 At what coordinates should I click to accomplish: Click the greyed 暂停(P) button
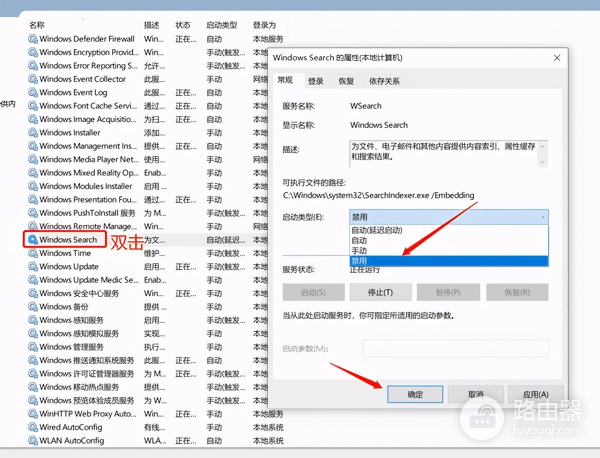tap(448, 292)
